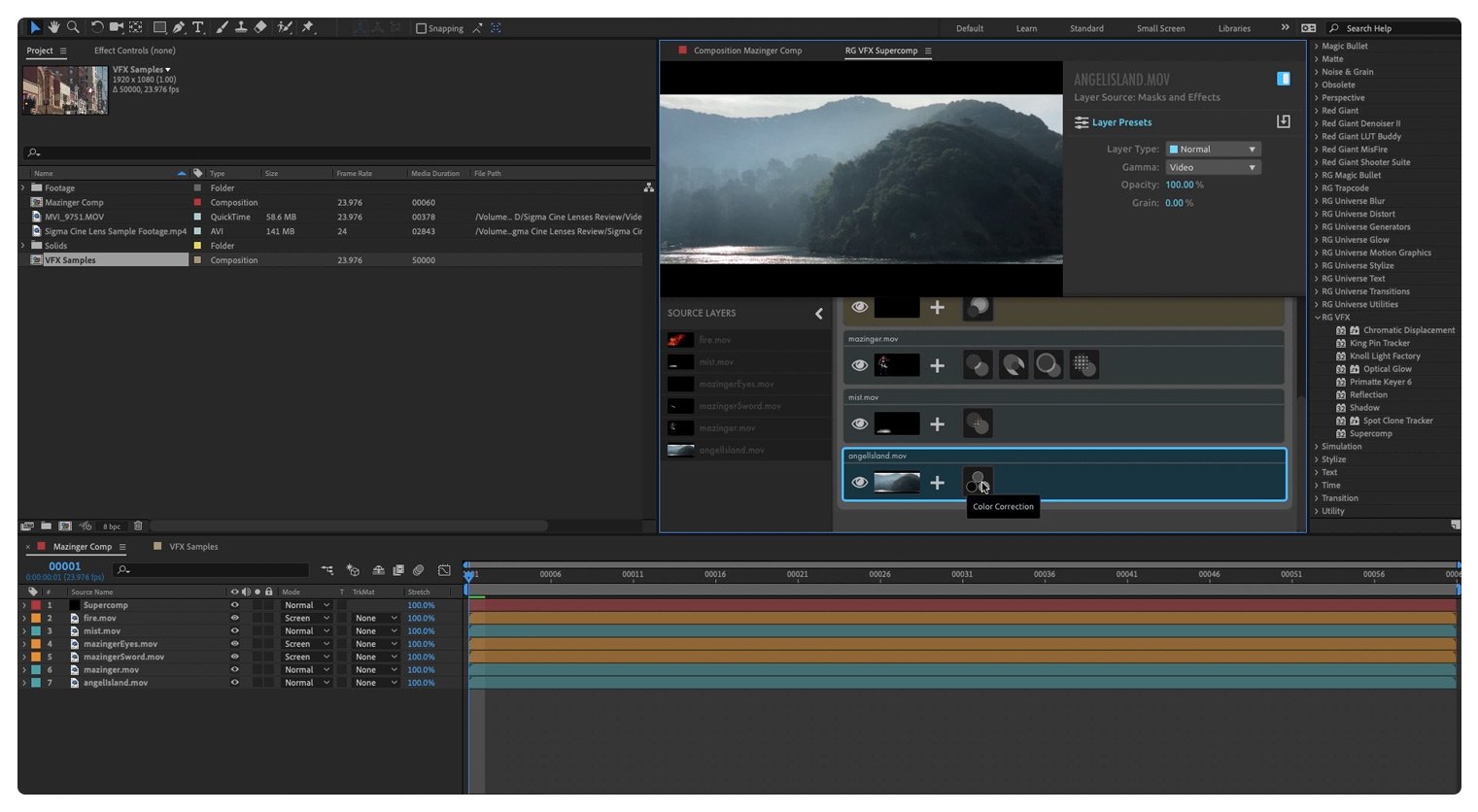Screen dimensions: 1478x812
Task: Toggle visibility of fire.mov timeline layer
Action: tap(234, 618)
